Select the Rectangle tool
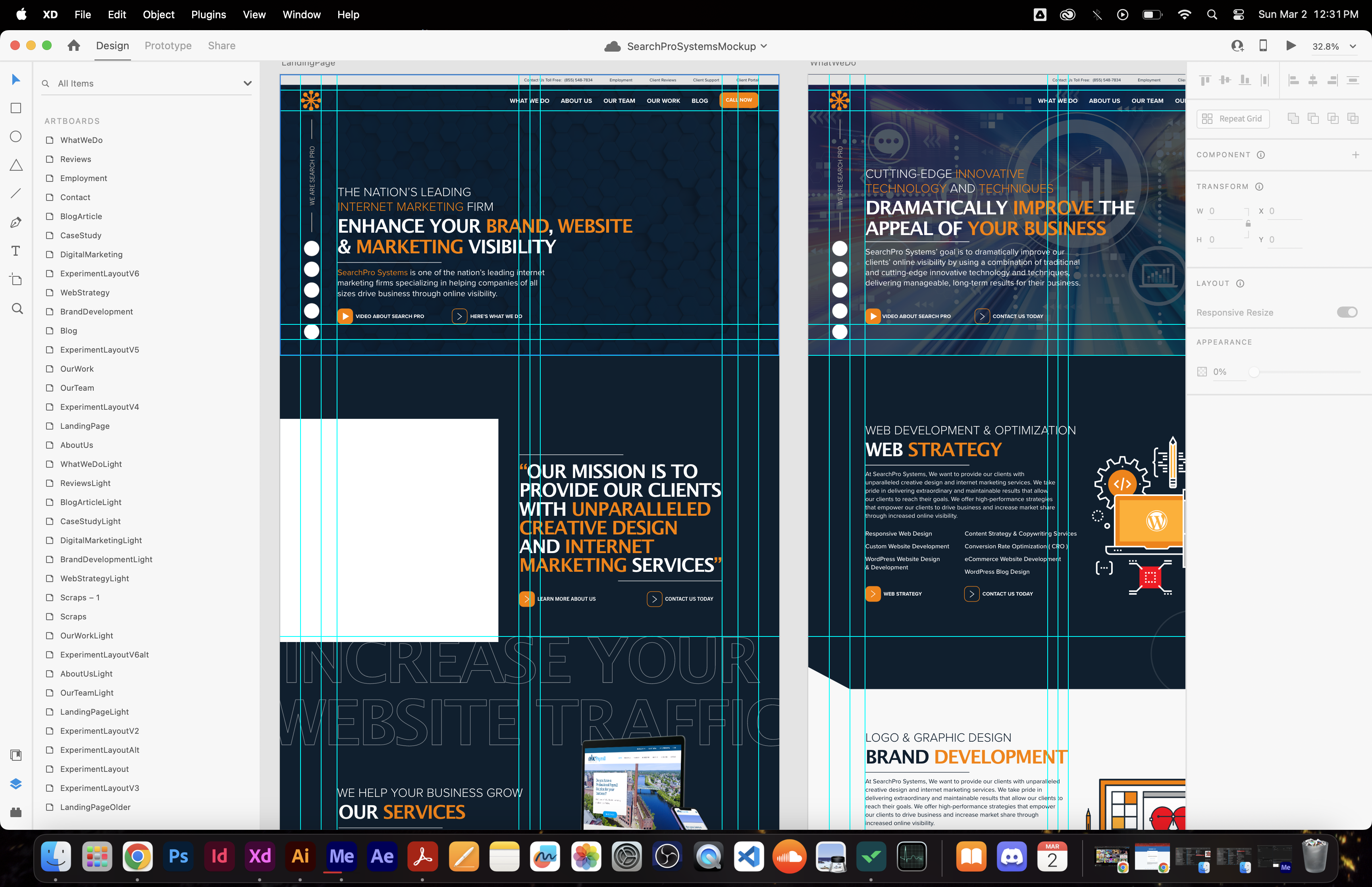This screenshot has height=887, width=1372. (x=16, y=108)
